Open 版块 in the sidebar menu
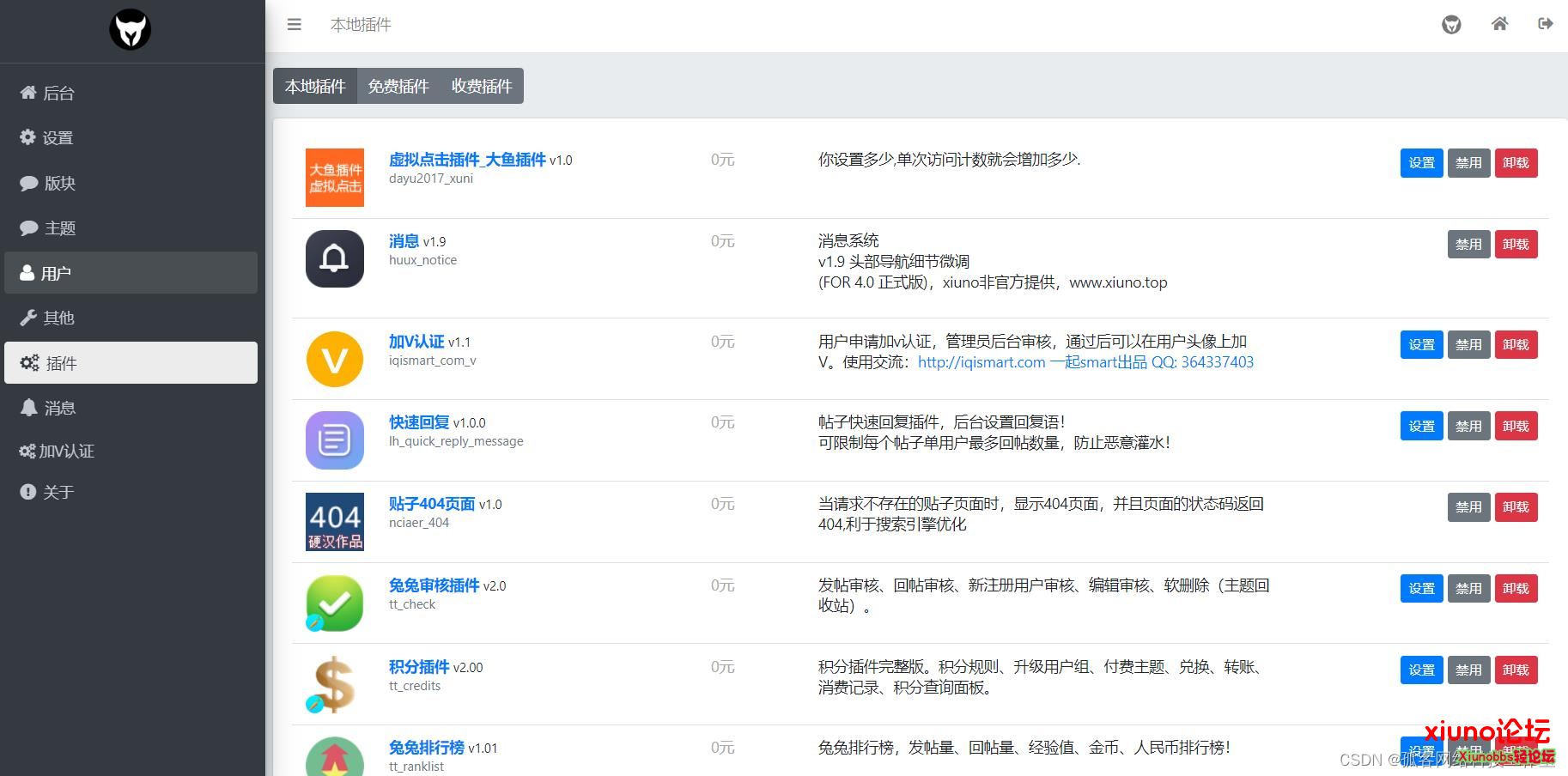 [131, 183]
